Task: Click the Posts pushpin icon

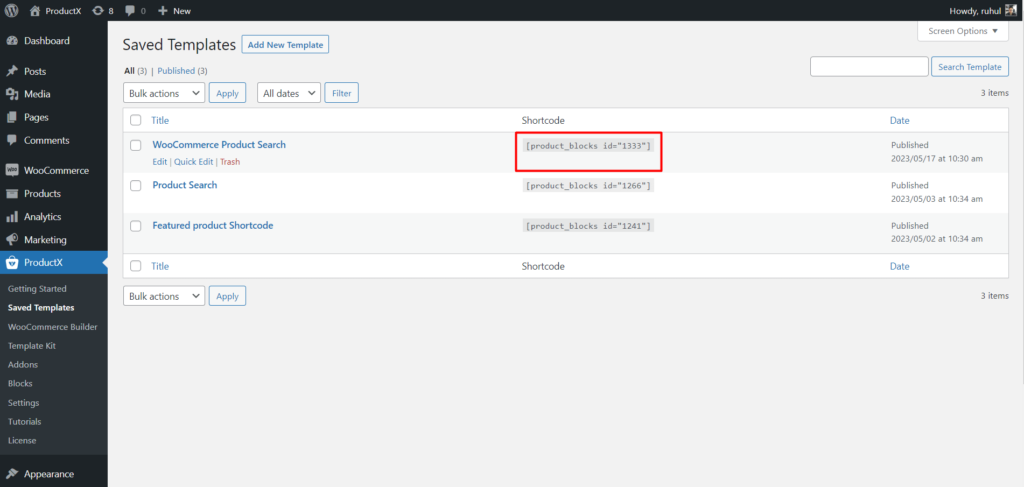Action: click(12, 71)
